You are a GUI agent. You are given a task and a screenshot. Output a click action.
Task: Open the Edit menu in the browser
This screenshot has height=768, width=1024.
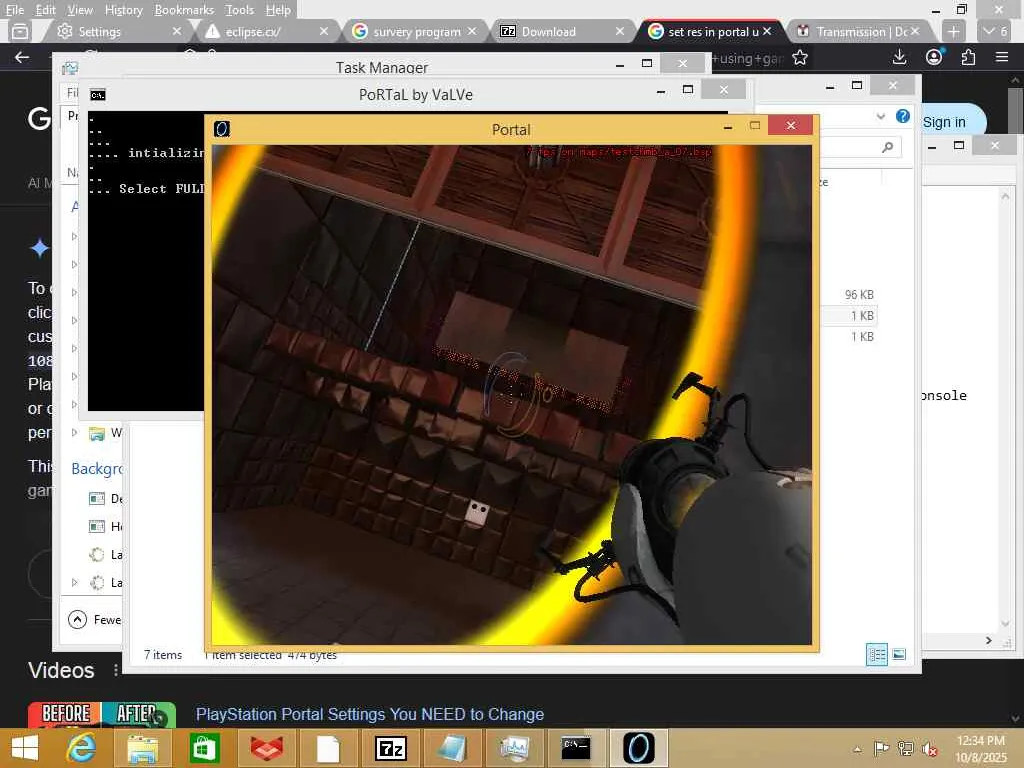(45, 10)
